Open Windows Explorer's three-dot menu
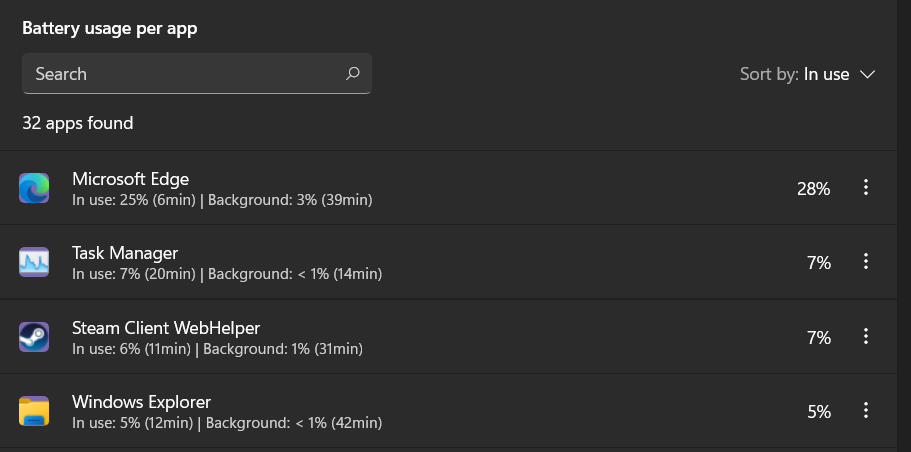The width and height of the screenshot is (911, 452). point(866,411)
